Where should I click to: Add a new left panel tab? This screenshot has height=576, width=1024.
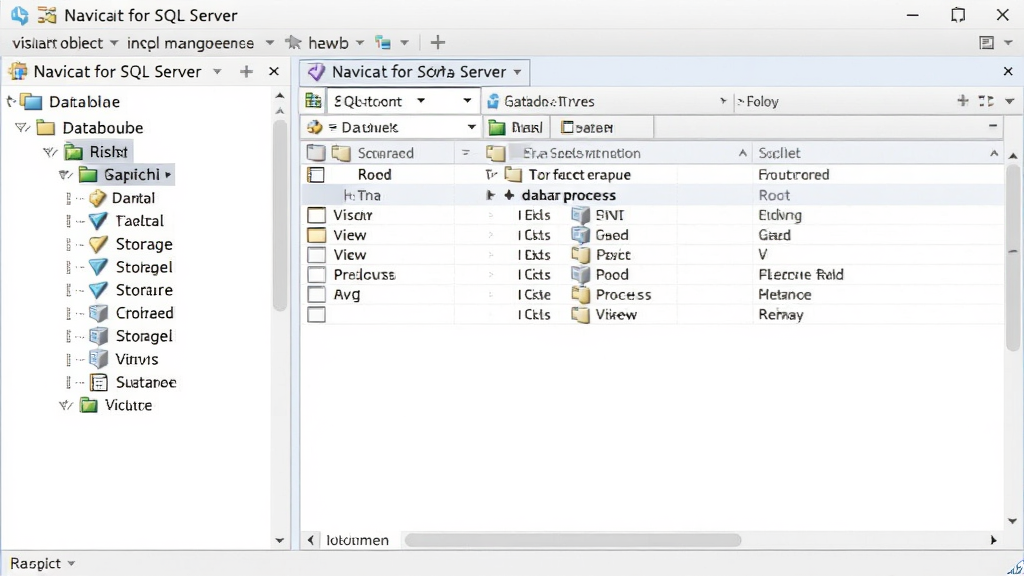click(x=246, y=71)
